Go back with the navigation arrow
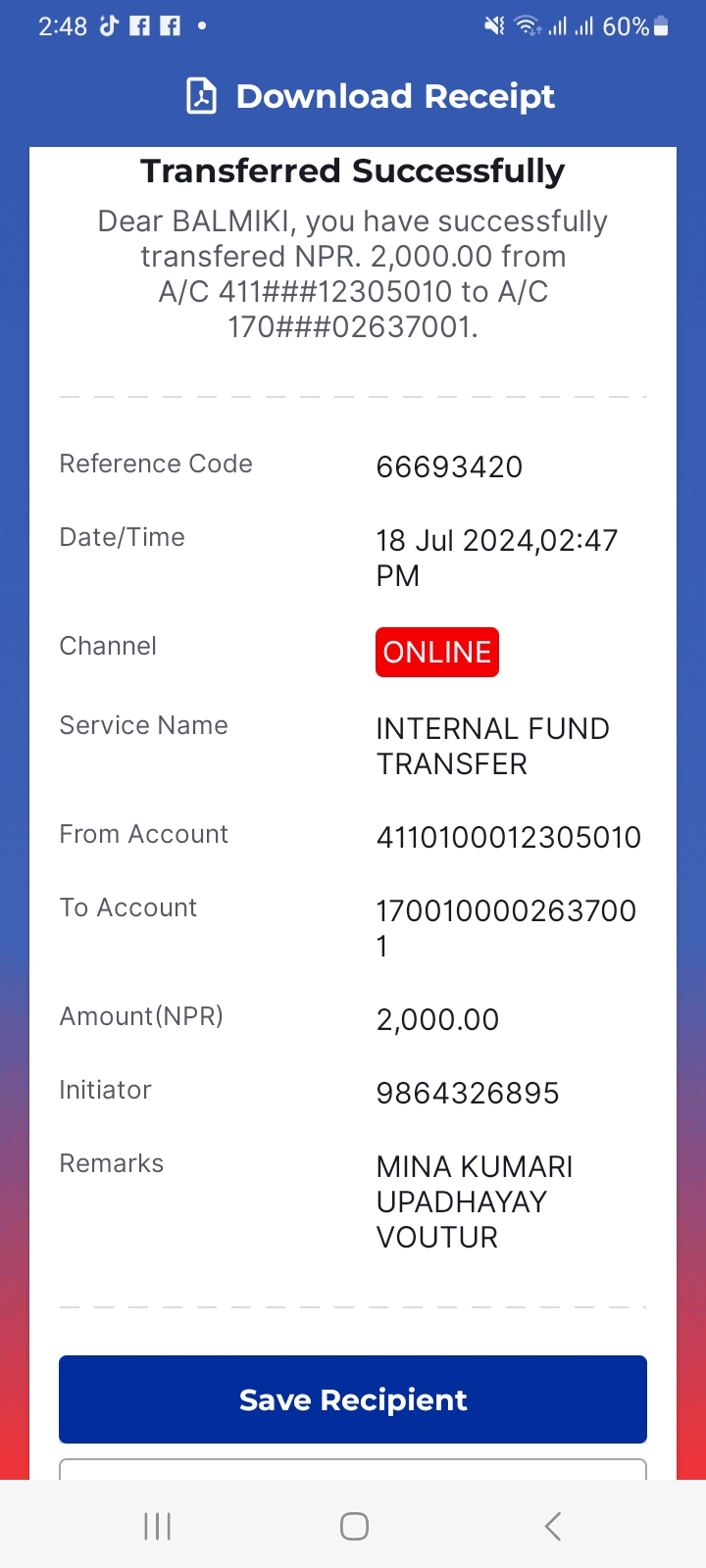This screenshot has height=1568, width=706. click(x=553, y=1526)
